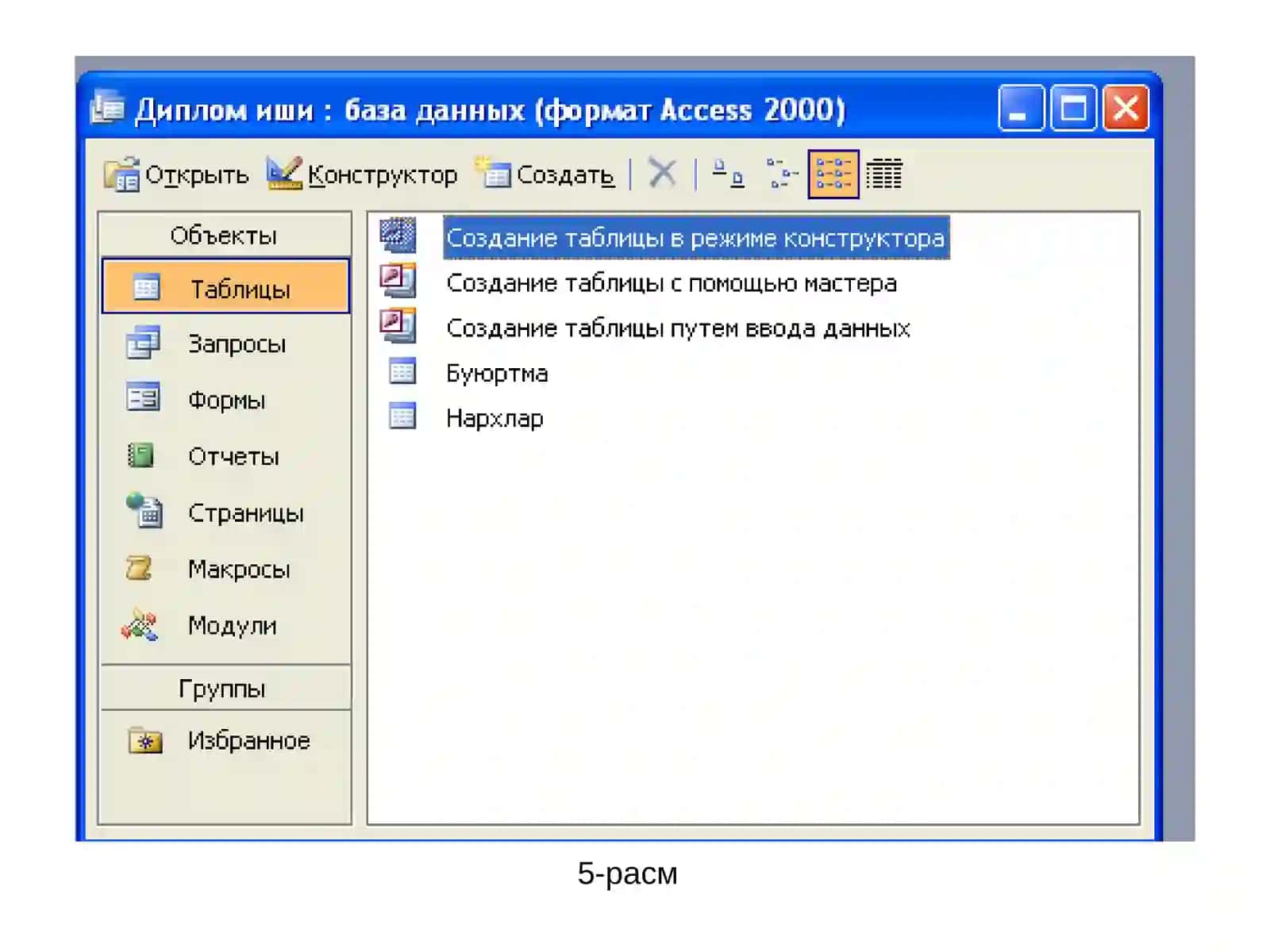Click the Объекты header button
Image resolution: width=1270 pixels, height=952 pixels.
(225, 235)
